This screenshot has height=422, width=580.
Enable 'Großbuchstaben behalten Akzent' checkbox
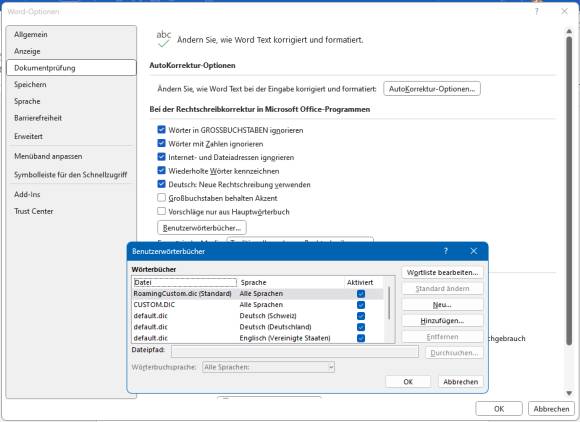pyautogui.click(x=161, y=198)
